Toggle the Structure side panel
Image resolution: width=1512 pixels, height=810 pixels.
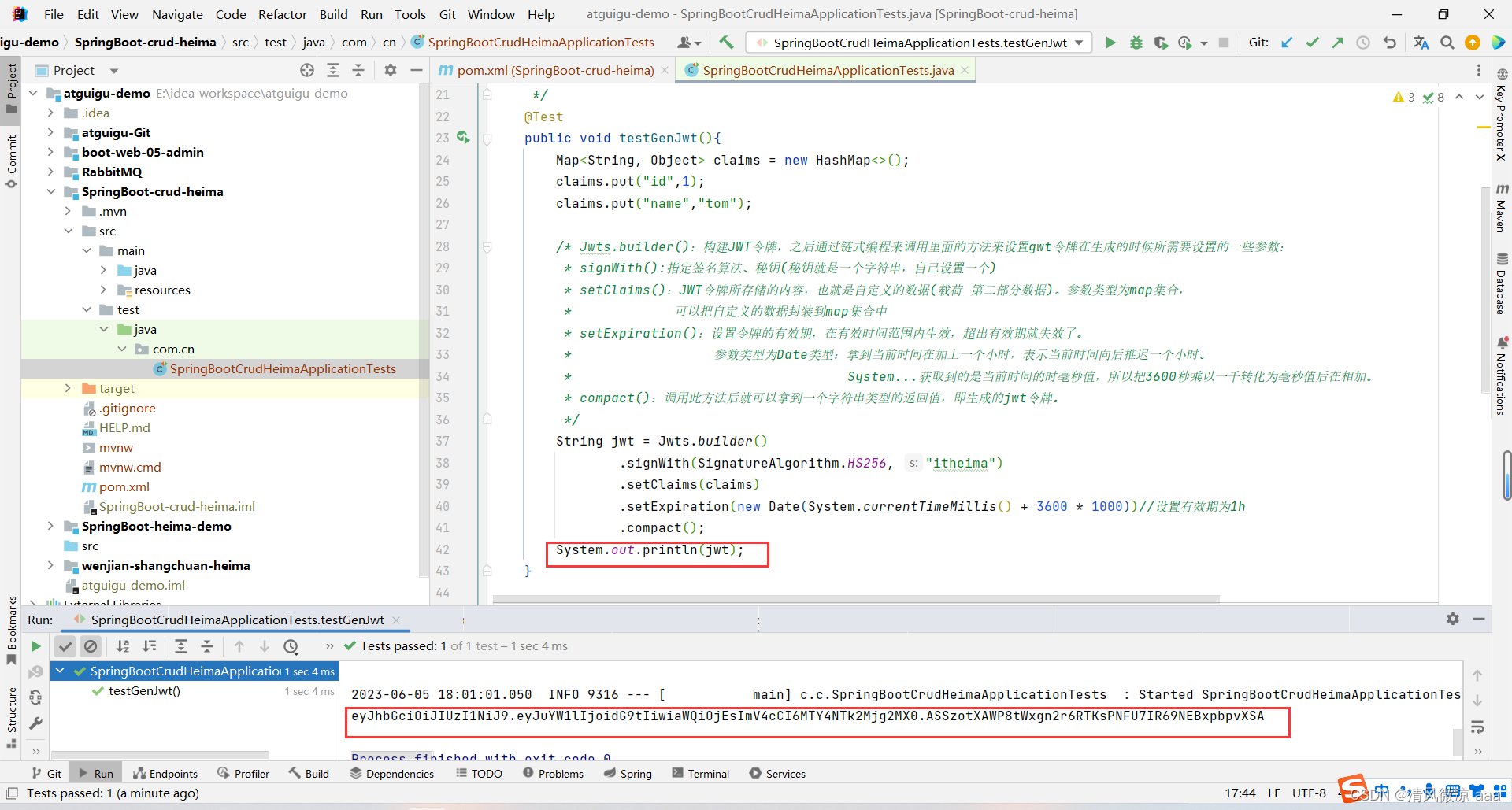(x=11, y=716)
